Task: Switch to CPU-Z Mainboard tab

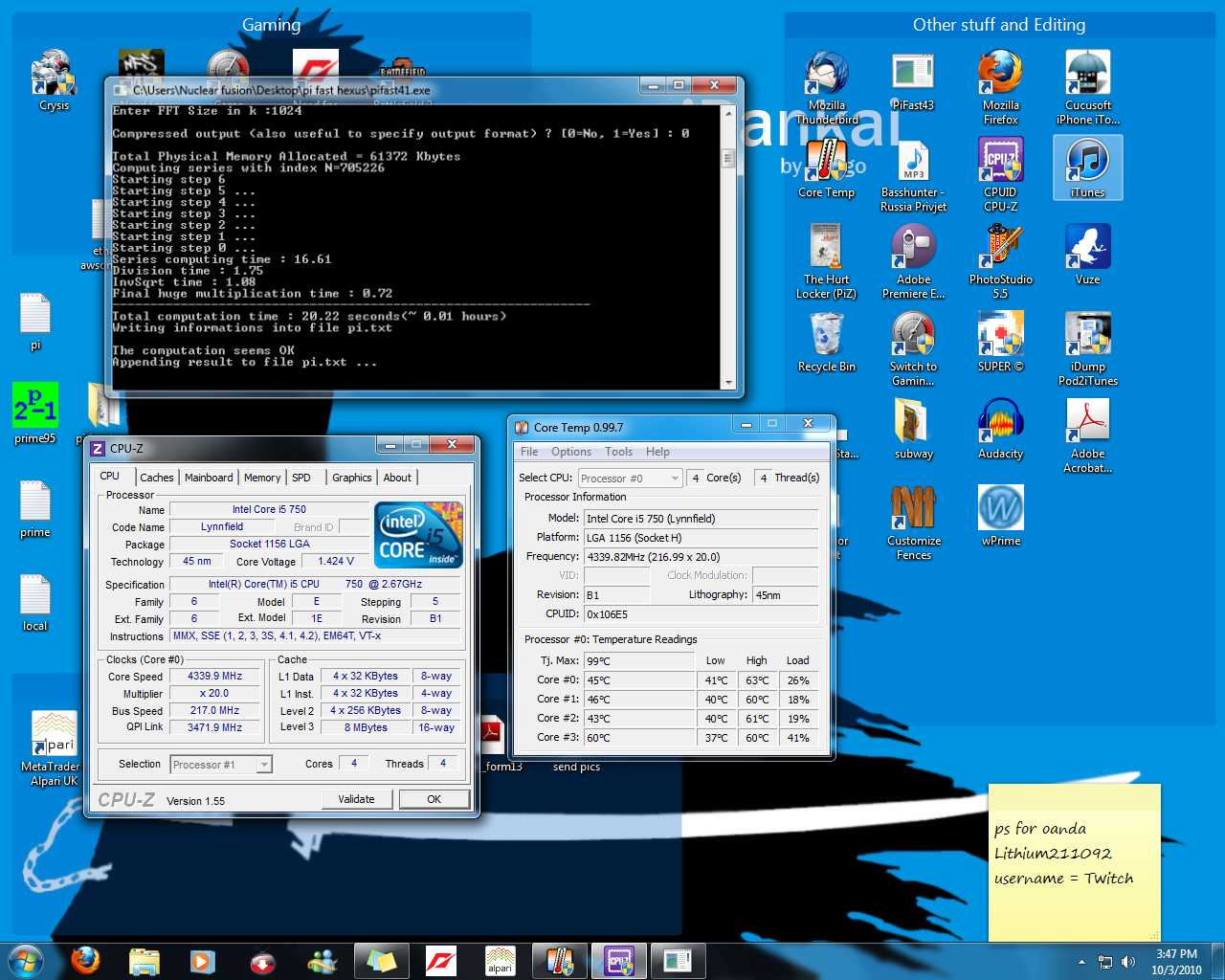Action: (x=209, y=478)
